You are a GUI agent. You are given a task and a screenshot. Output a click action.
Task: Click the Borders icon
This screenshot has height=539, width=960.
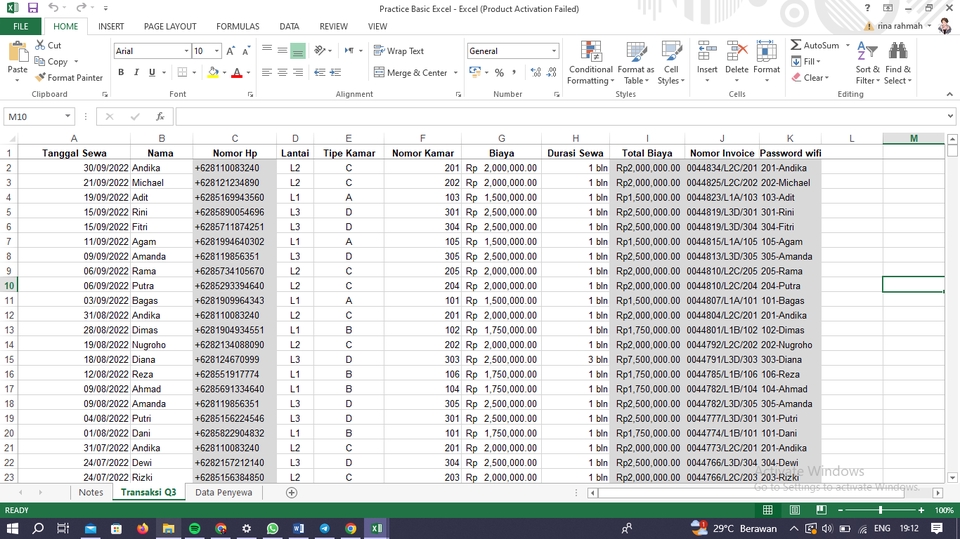click(x=182, y=72)
